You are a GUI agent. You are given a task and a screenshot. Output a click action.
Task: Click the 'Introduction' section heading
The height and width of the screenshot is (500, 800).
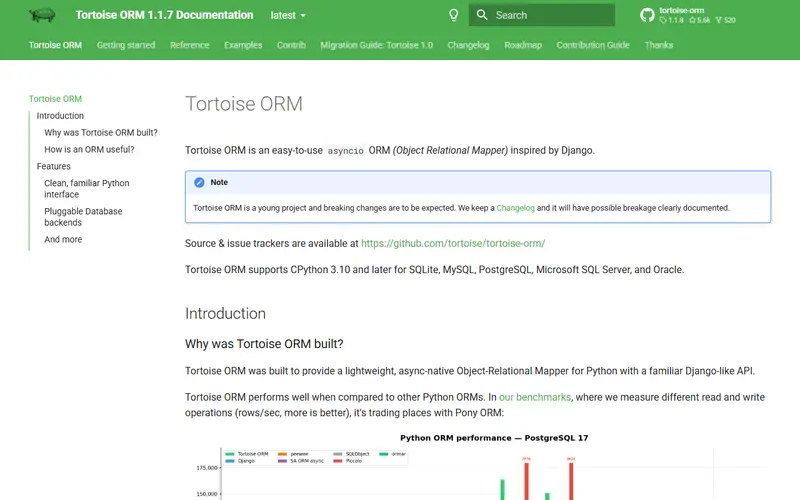226,313
